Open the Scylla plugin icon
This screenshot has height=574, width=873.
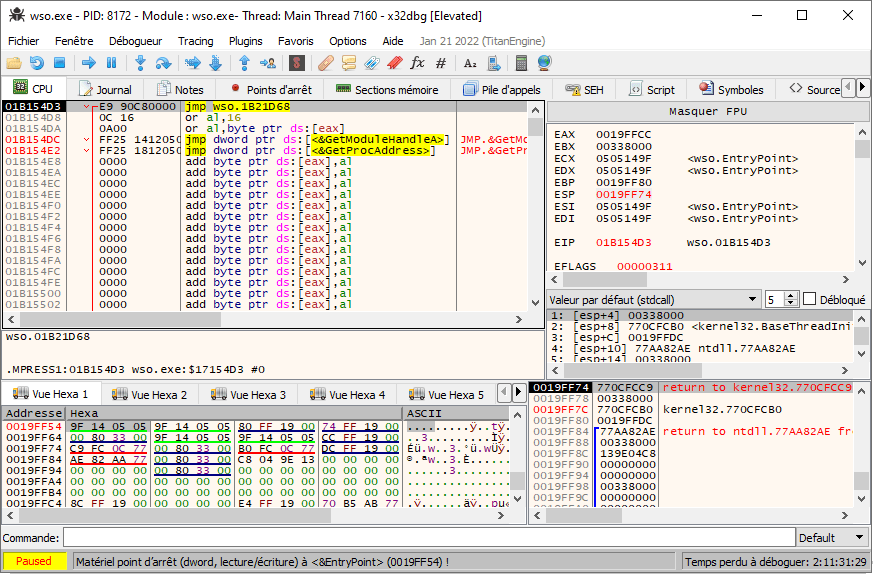click(x=297, y=63)
